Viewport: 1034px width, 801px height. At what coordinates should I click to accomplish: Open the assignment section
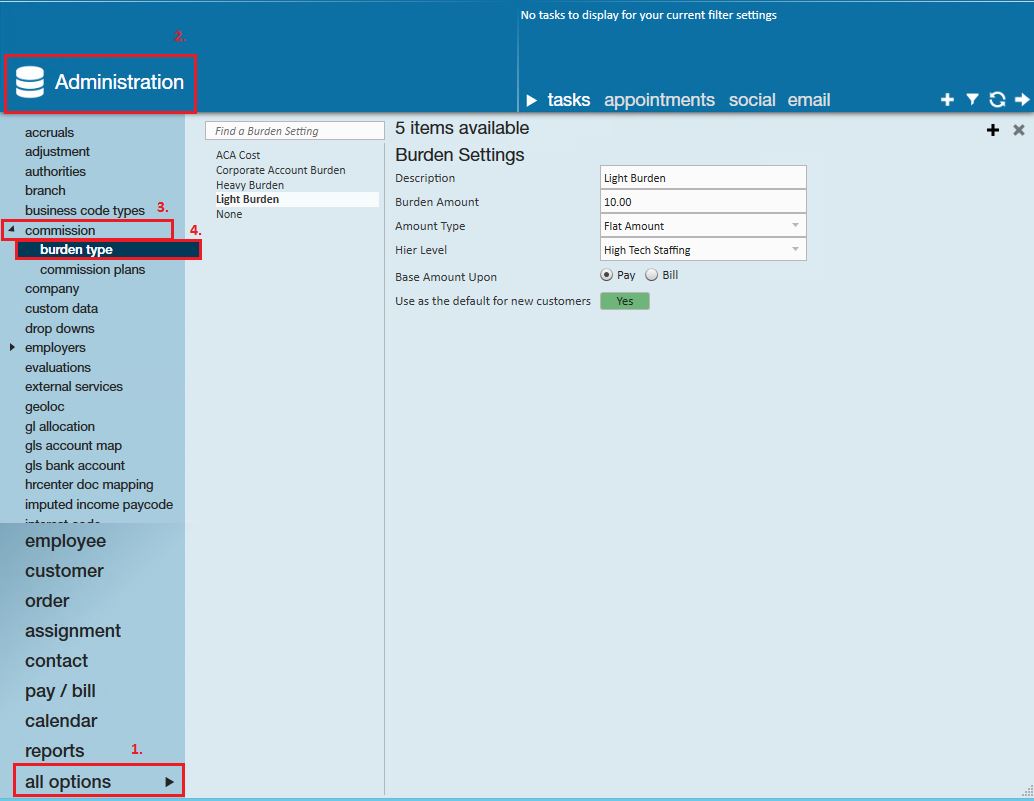73,631
